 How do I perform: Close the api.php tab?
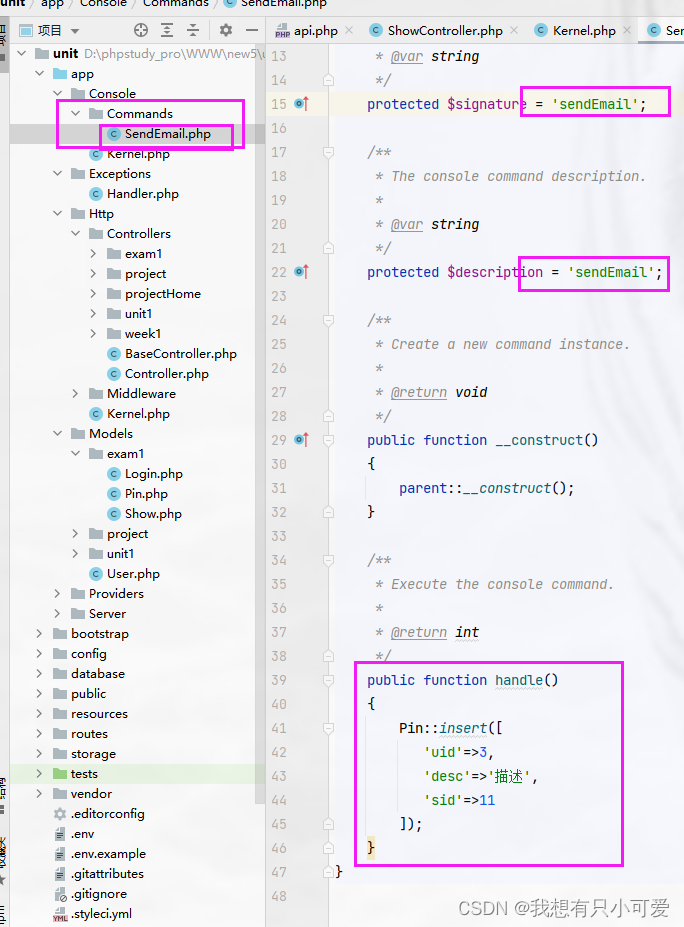pyautogui.click(x=349, y=30)
